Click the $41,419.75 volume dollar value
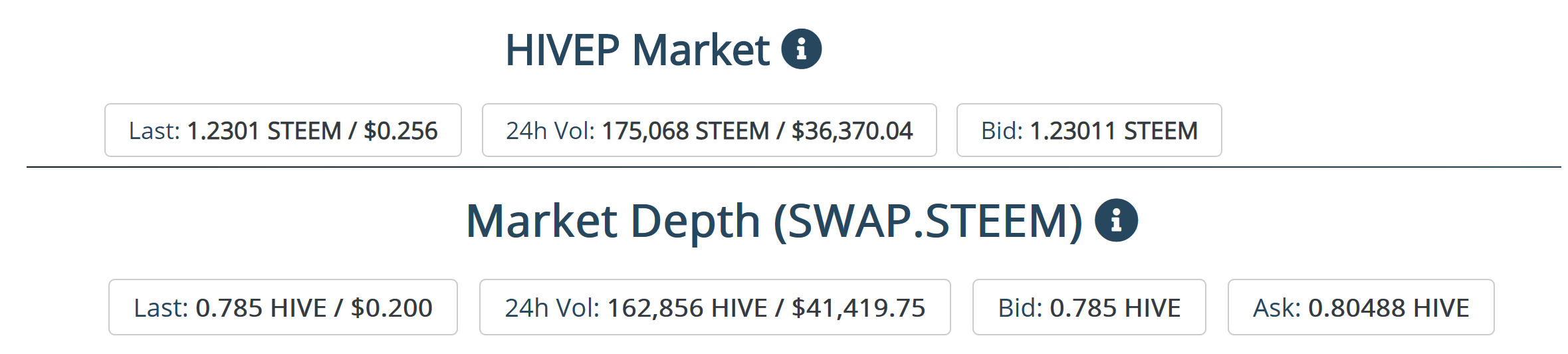1568x354 pixels. point(858,308)
